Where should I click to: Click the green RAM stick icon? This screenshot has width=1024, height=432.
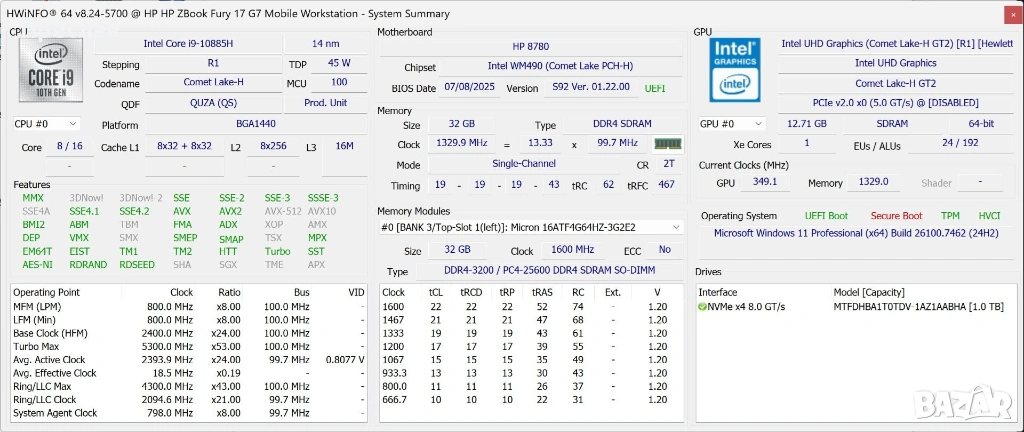(668, 144)
